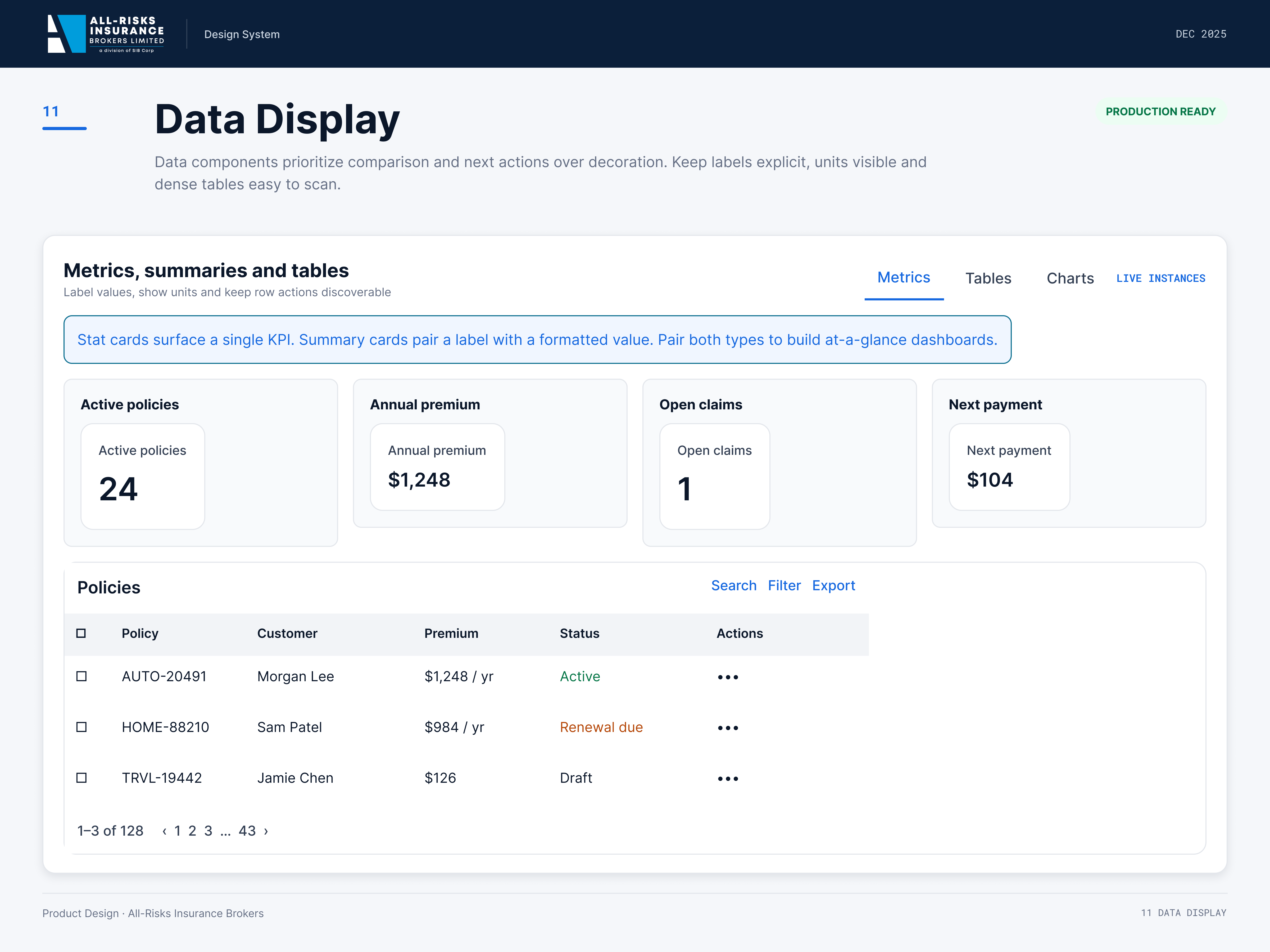The height and width of the screenshot is (952, 1270).
Task: Click the 1–3 of 128 results count
Action: click(110, 831)
